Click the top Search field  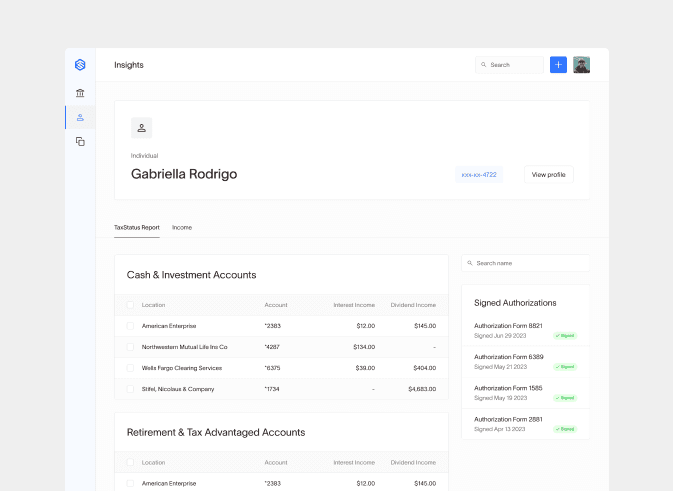point(510,65)
